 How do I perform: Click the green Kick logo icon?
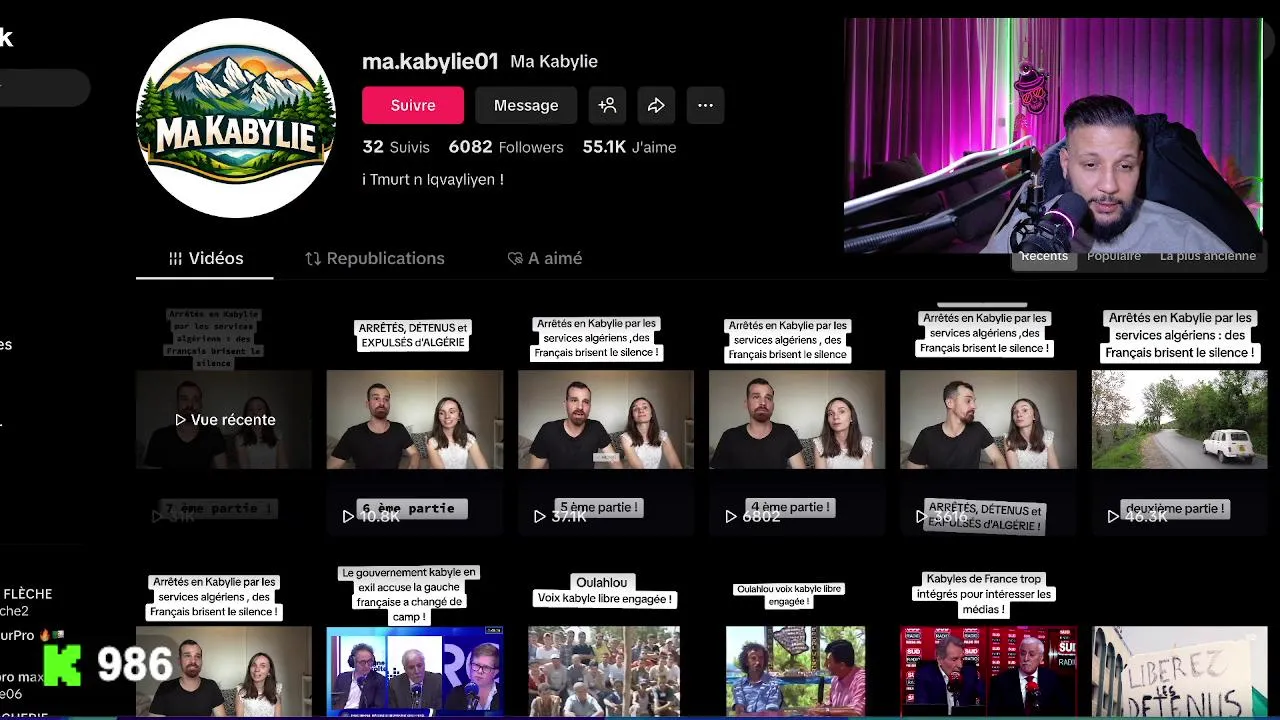click(x=62, y=665)
